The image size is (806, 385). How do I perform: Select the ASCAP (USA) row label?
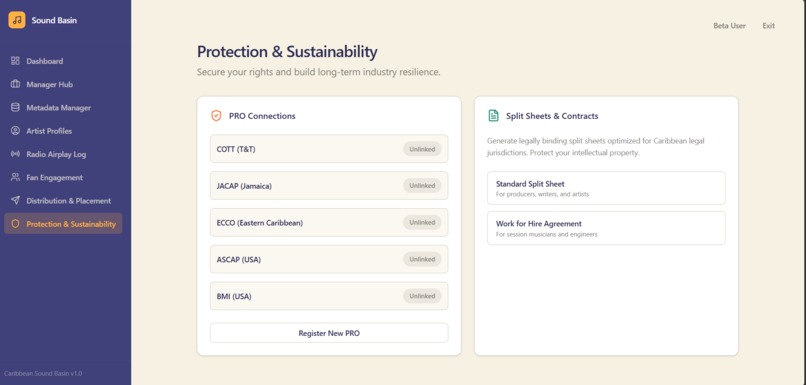pos(239,260)
